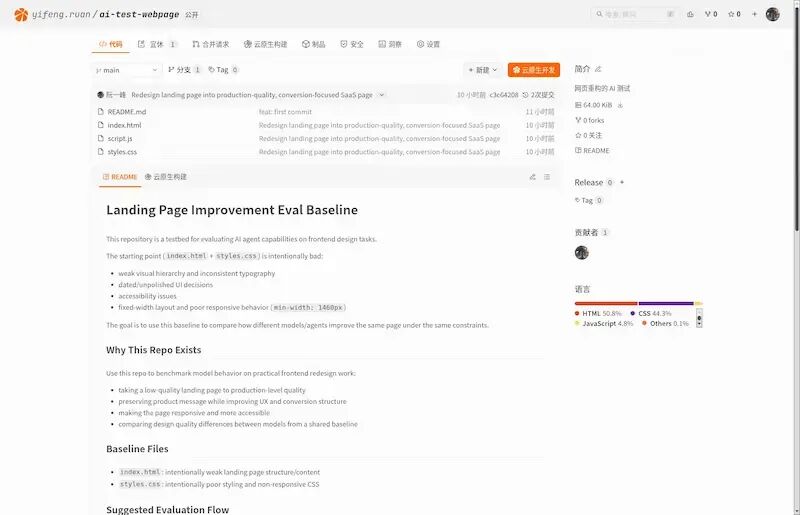This screenshot has width=800, height=515.
Task: Click the HTML 50.8% language legend entry
Action: click(598, 313)
